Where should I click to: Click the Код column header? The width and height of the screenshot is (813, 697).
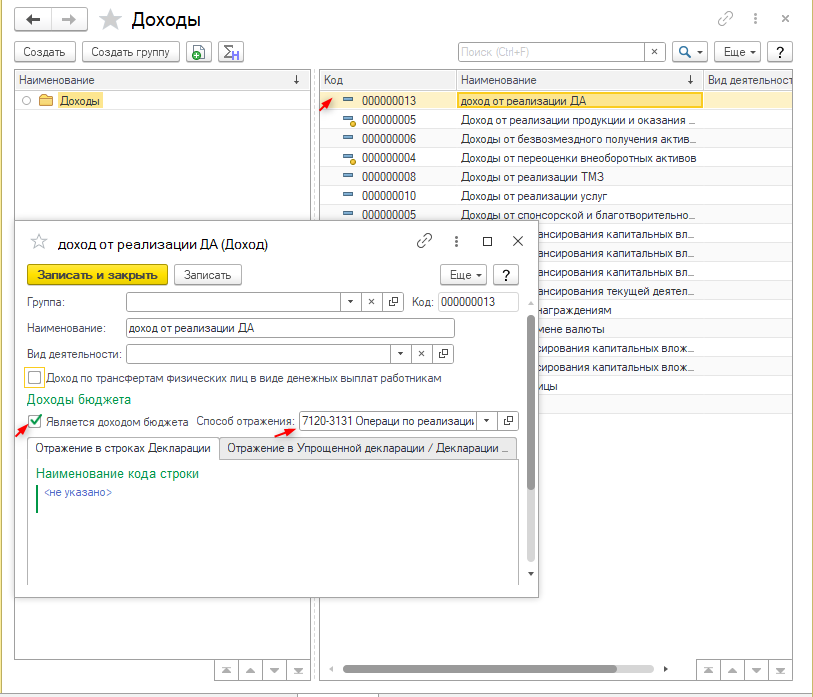[388, 80]
